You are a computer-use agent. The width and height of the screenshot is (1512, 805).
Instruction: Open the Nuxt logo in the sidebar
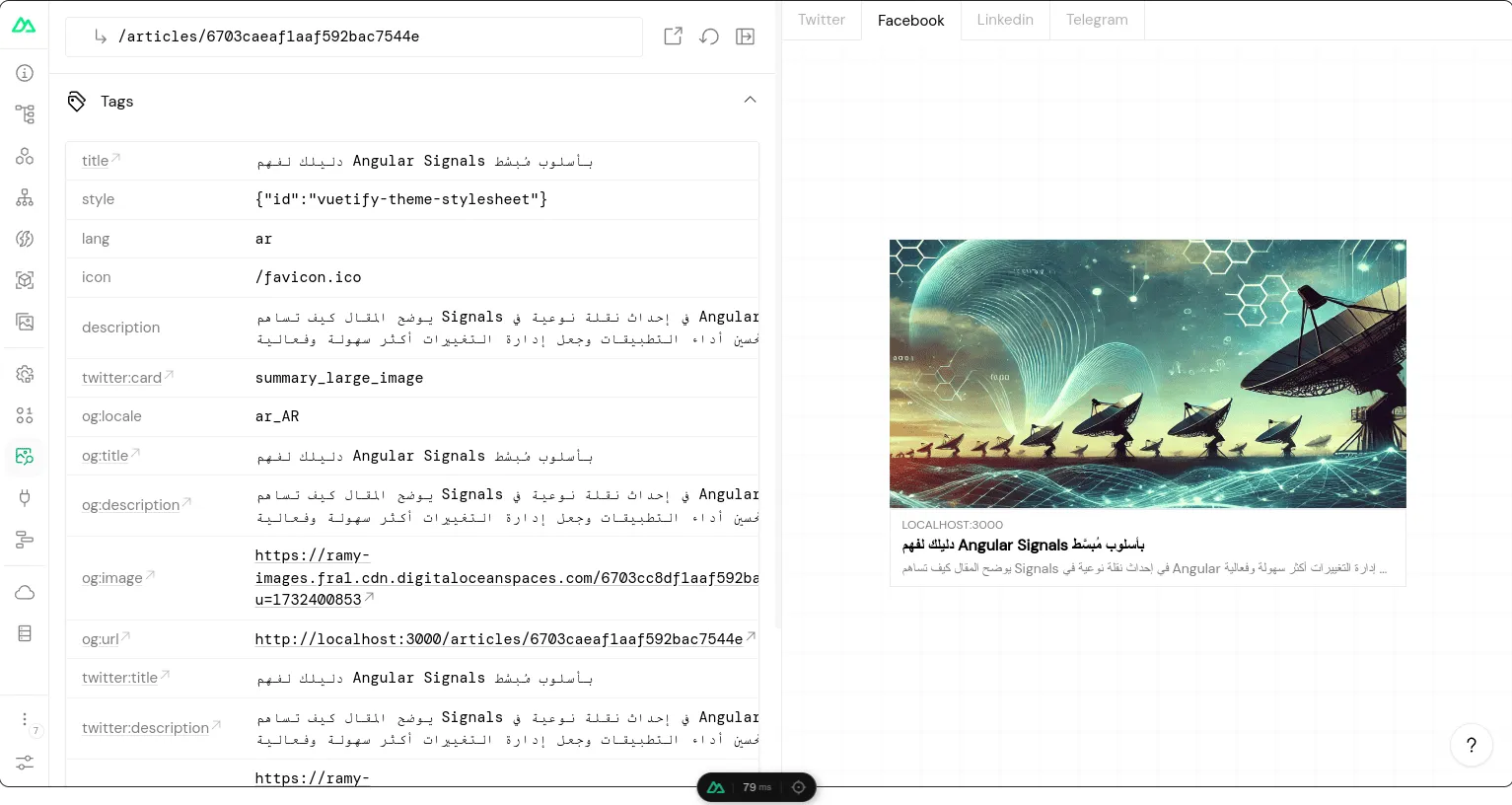click(24, 25)
